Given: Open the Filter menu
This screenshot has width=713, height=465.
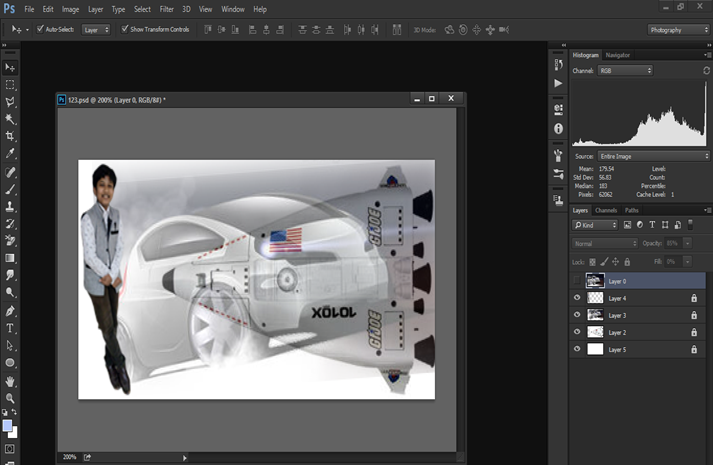Looking at the screenshot, I should [166, 9].
